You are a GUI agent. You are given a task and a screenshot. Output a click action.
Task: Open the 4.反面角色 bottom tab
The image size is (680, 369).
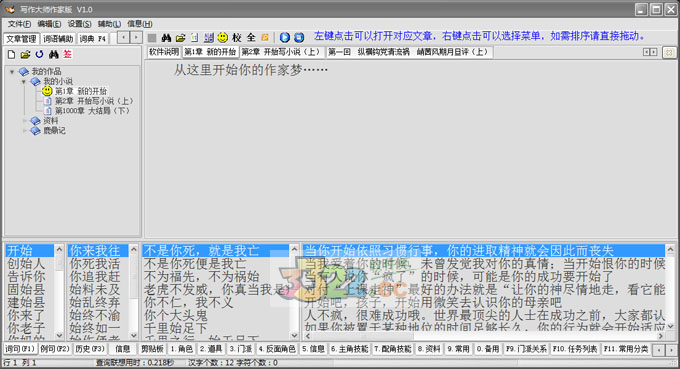click(277, 349)
